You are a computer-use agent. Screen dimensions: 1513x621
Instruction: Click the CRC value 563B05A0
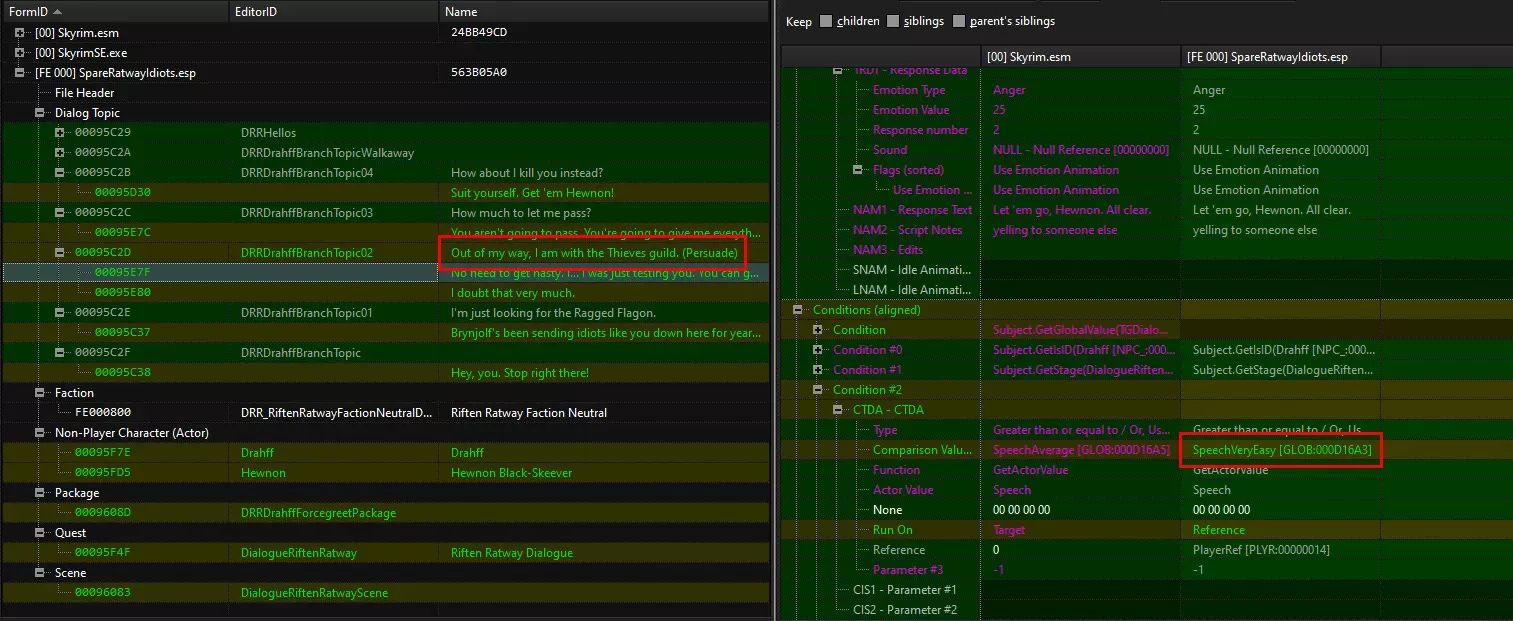(x=479, y=73)
